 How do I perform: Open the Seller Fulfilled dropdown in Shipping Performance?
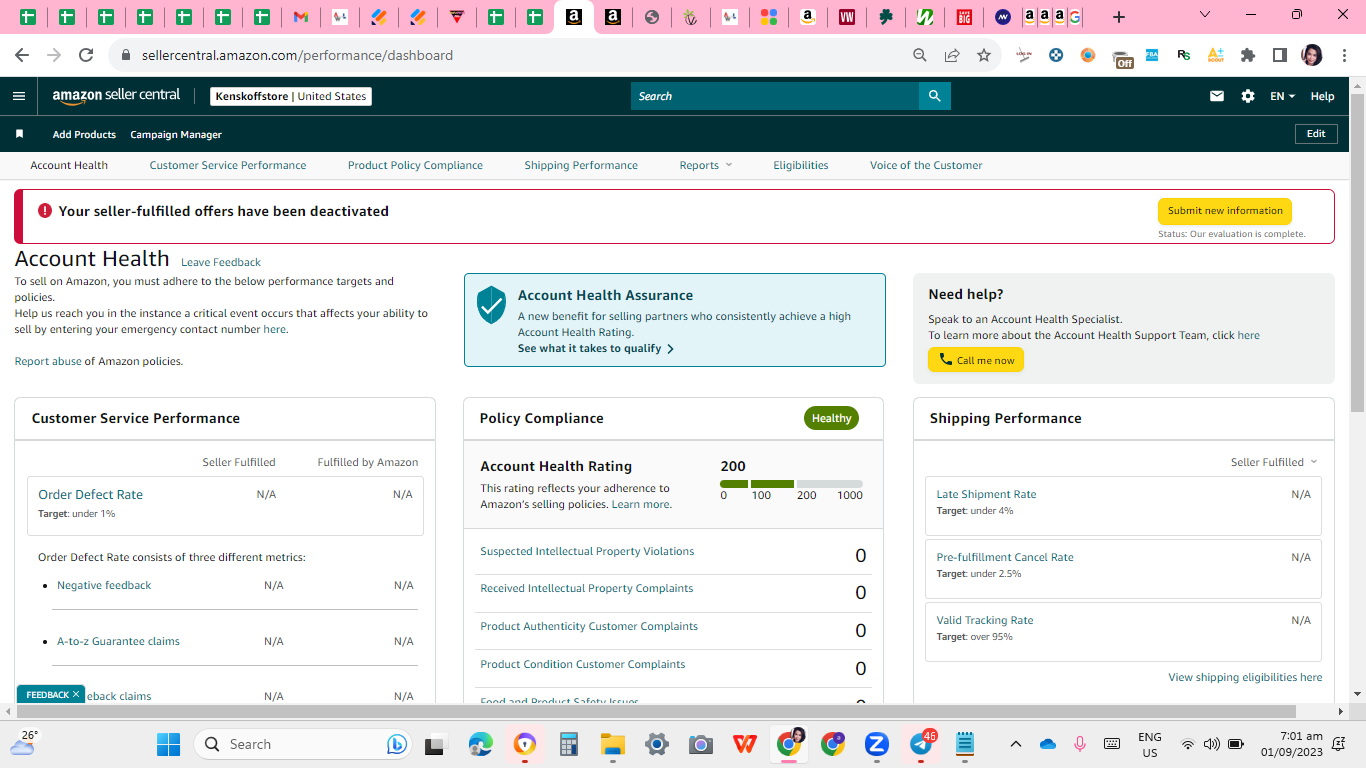pyautogui.click(x=1274, y=462)
